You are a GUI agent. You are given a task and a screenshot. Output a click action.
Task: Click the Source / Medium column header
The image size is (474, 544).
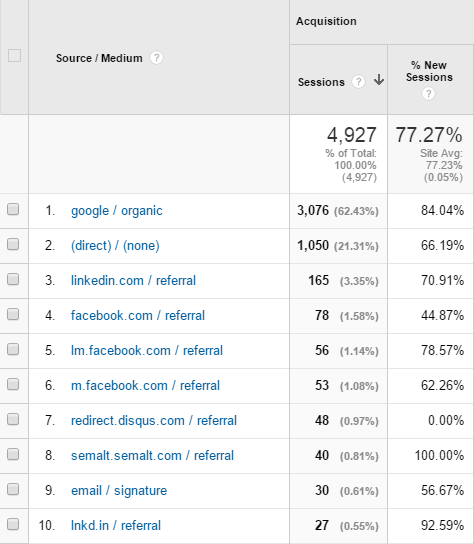click(x=99, y=58)
